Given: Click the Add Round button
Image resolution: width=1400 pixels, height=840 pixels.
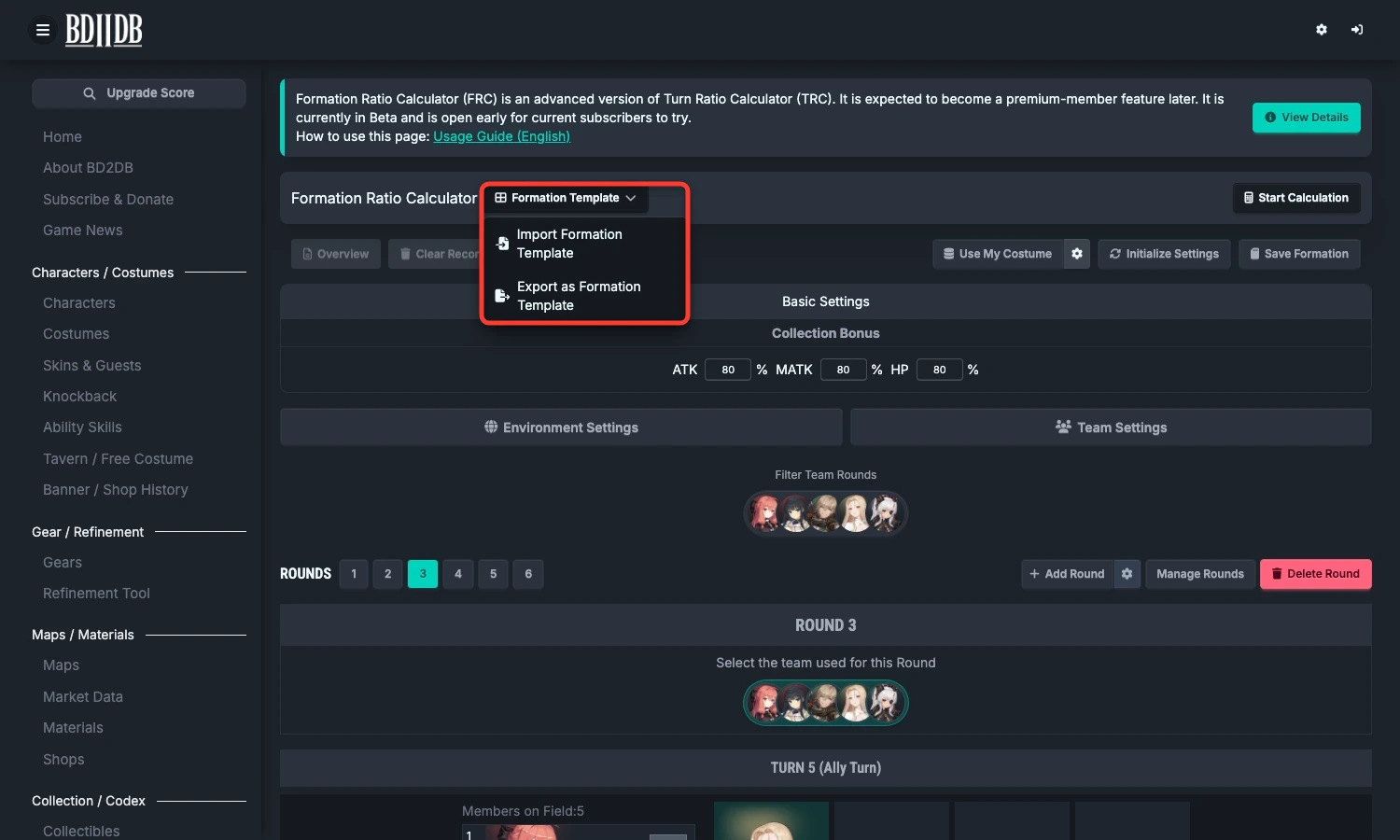Looking at the screenshot, I should [x=1067, y=574].
